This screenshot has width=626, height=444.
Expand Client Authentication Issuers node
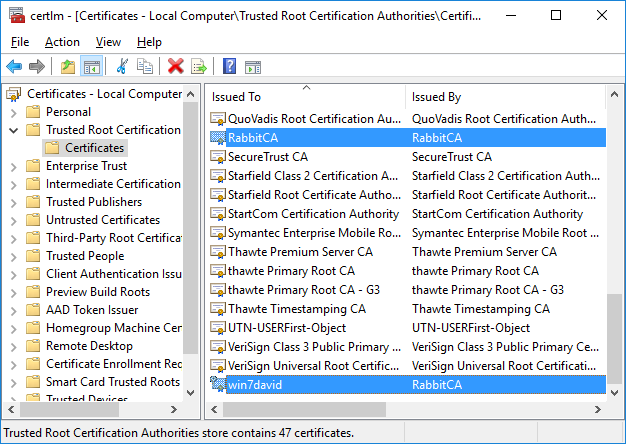click(x=14, y=275)
